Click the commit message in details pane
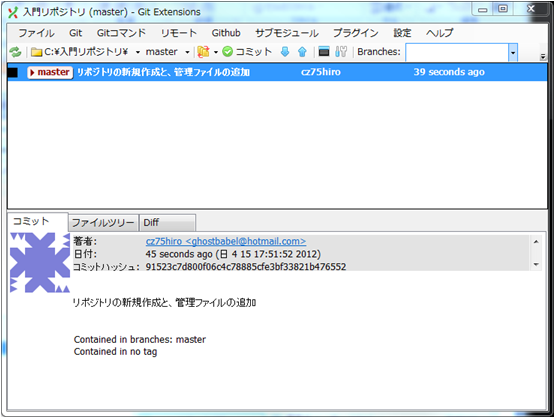The height and width of the screenshot is (418, 555). pyautogui.click(x=164, y=303)
